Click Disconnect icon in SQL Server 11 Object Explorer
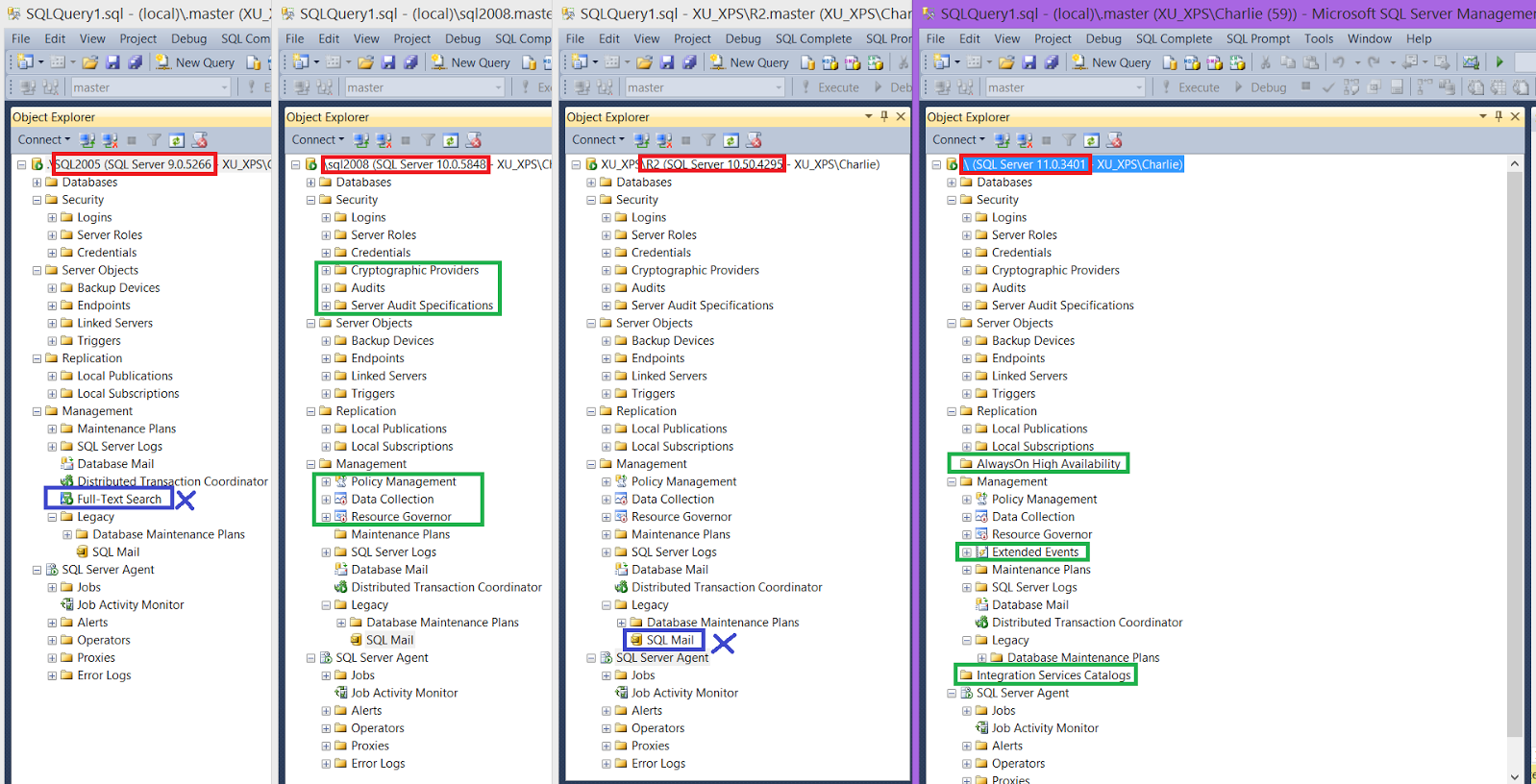 coord(1025,140)
